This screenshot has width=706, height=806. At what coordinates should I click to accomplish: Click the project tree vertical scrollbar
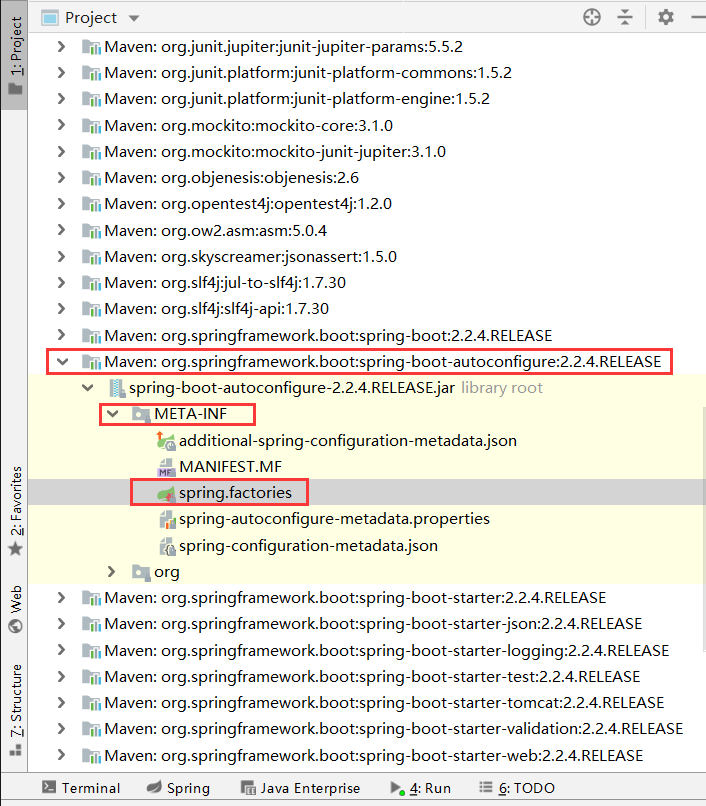(703, 528)
